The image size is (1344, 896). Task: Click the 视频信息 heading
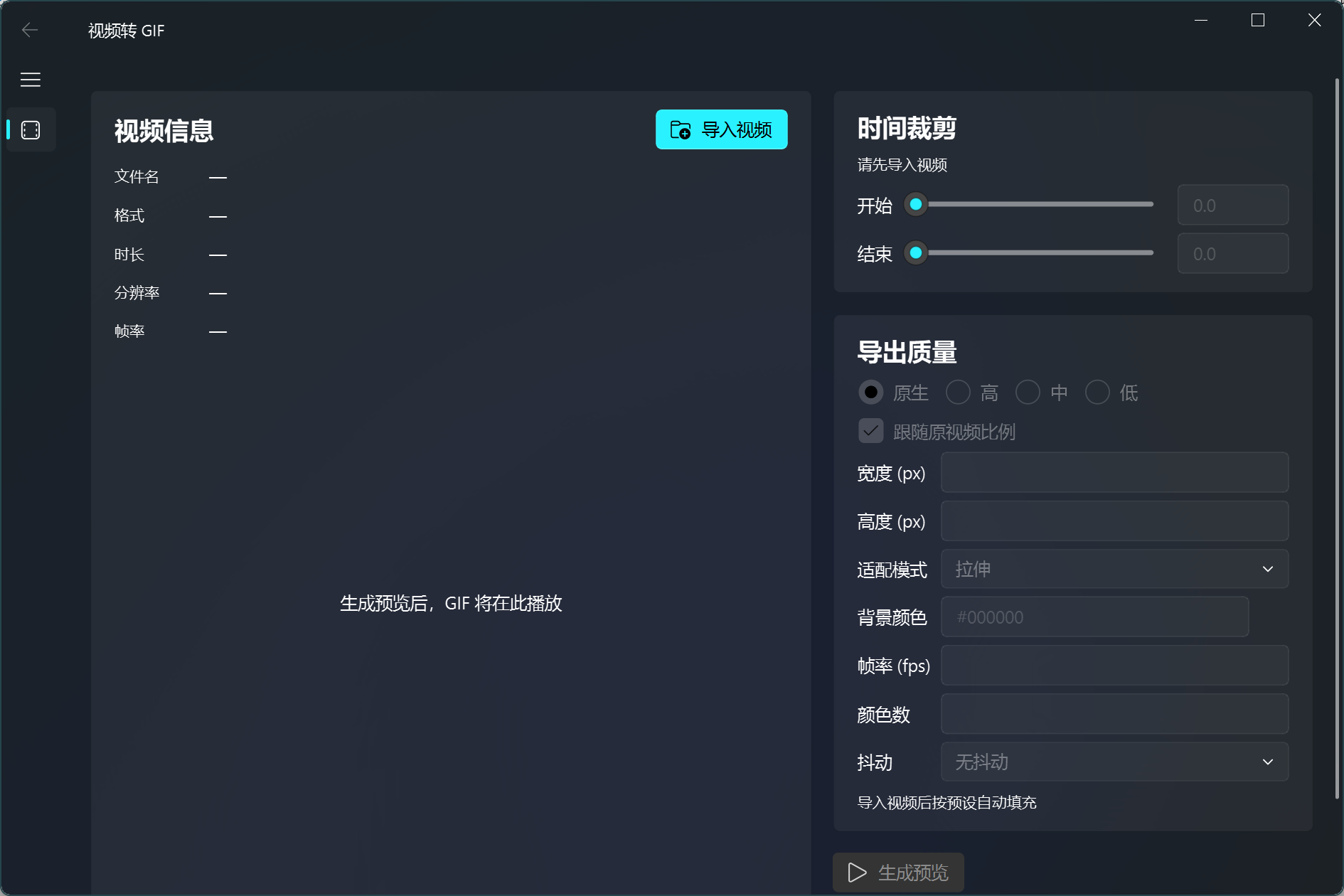tap(164, 131)
